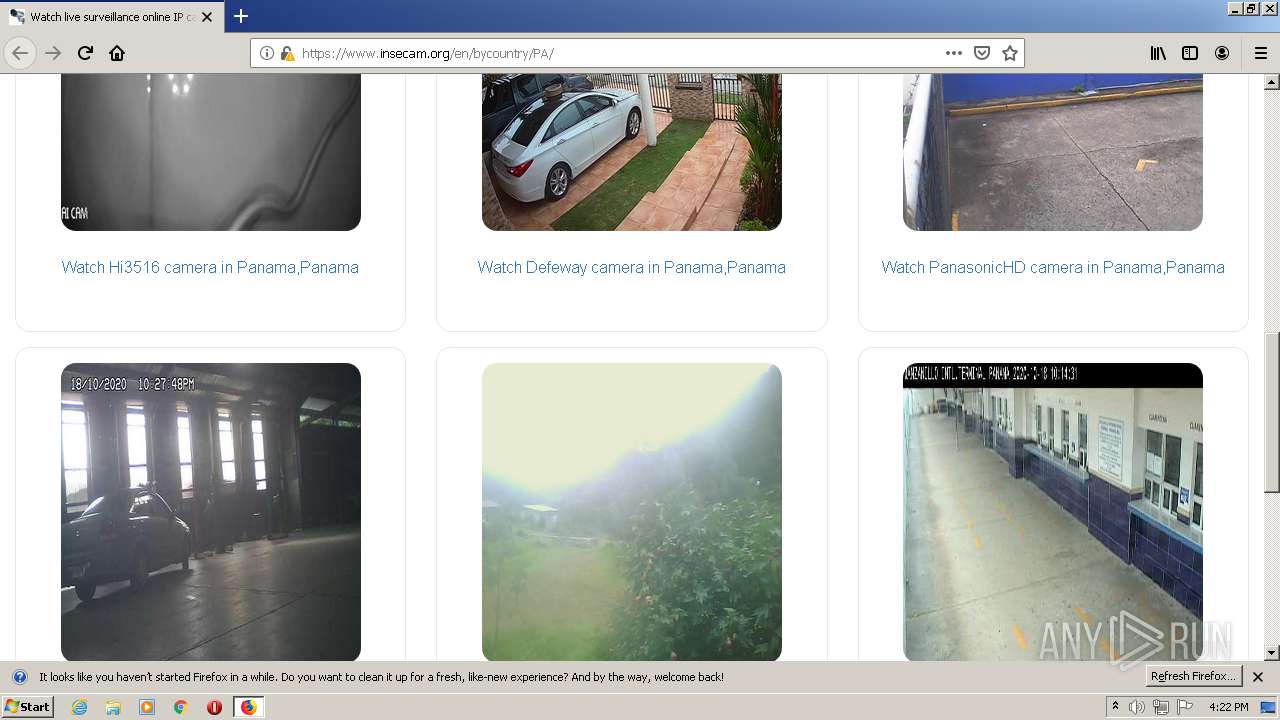Open the Firefox account icon
The height and width of the screenshot is (720, 1280).
pos(1222,53)
